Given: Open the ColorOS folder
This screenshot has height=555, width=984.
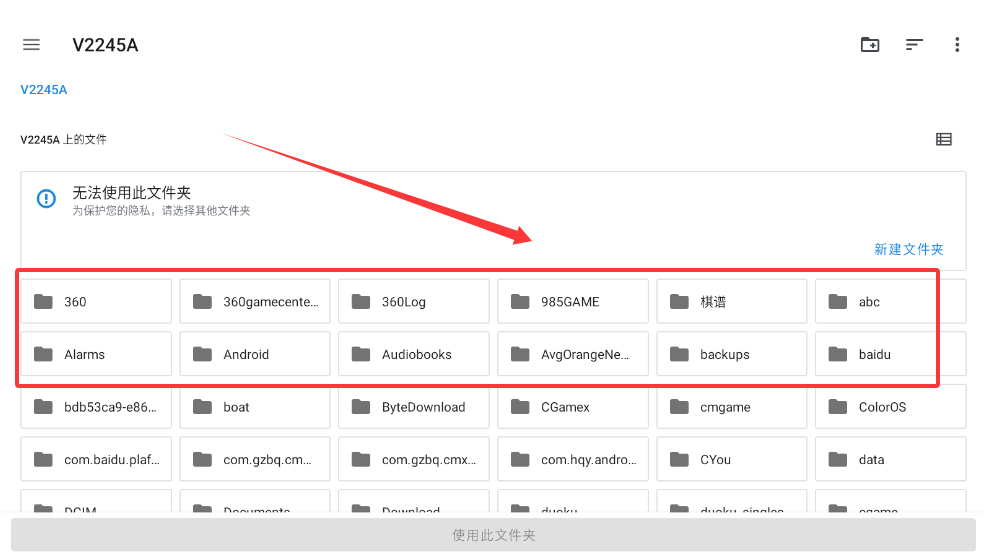Looking at the screenshot, I should point(890,408).
